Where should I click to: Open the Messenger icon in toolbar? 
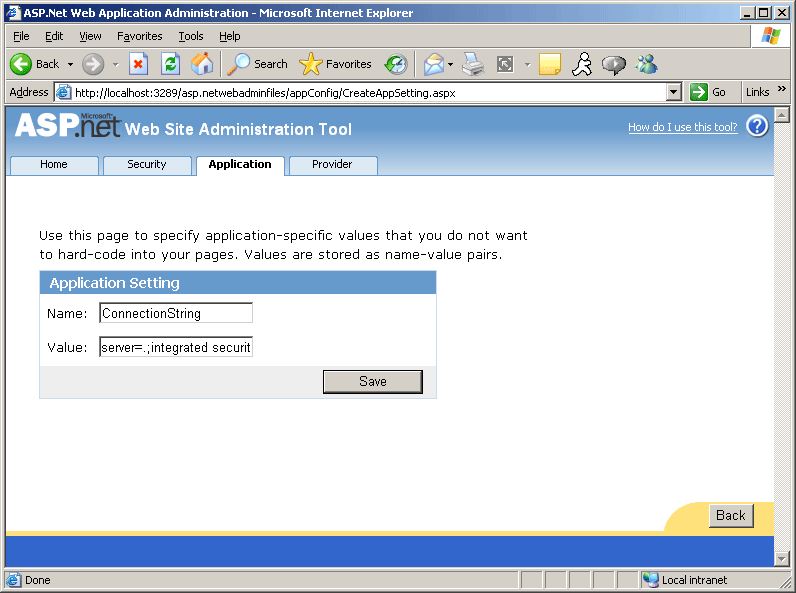[646, 64]
